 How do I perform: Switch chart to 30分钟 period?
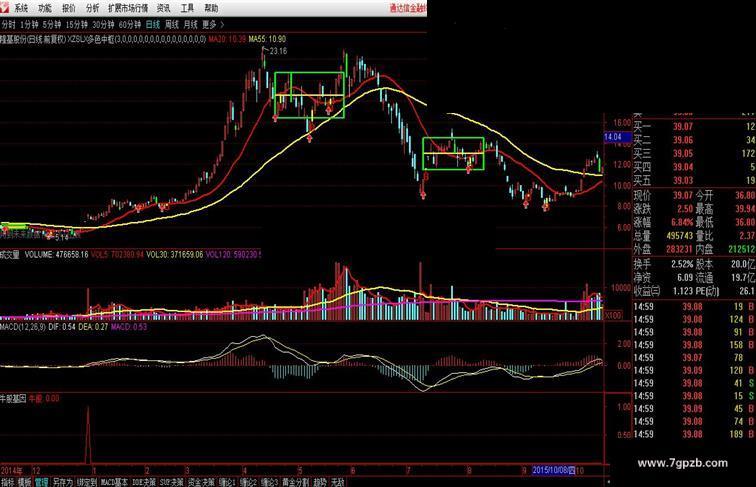pos(103,24)
